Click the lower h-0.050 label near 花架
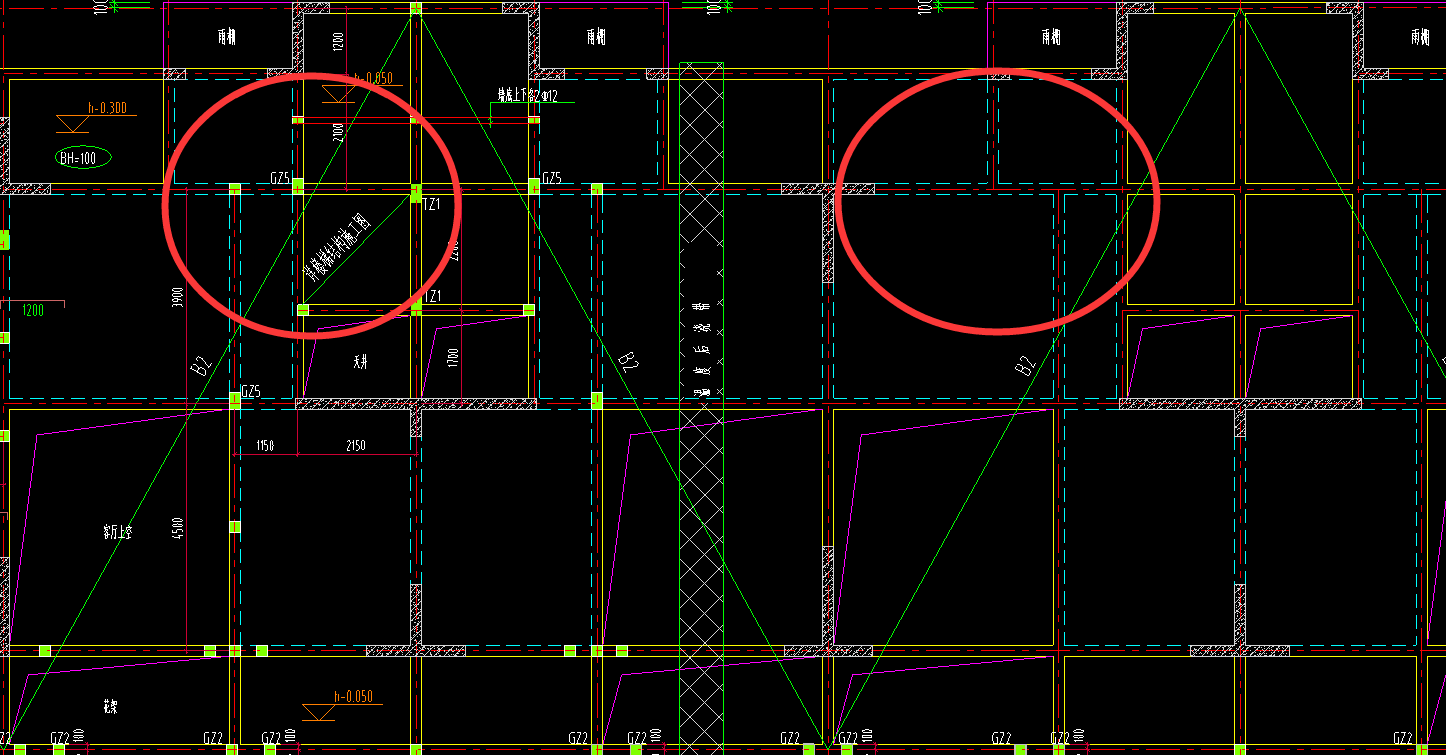This screenshot has height=755, width=1446. tap(353, 696)
